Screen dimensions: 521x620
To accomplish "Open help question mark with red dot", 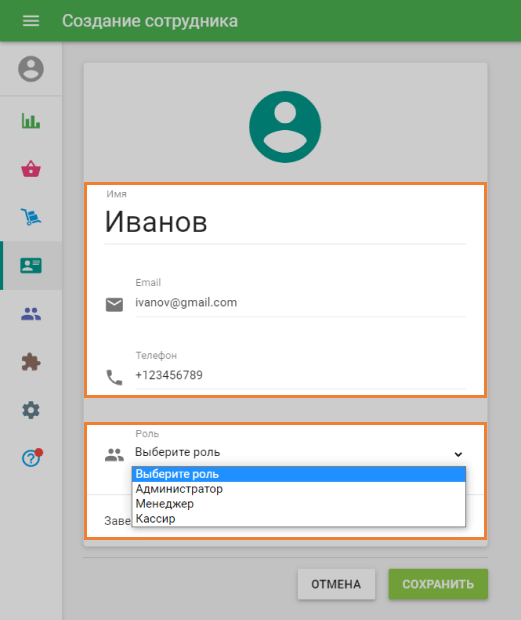I will click(32, 458).
